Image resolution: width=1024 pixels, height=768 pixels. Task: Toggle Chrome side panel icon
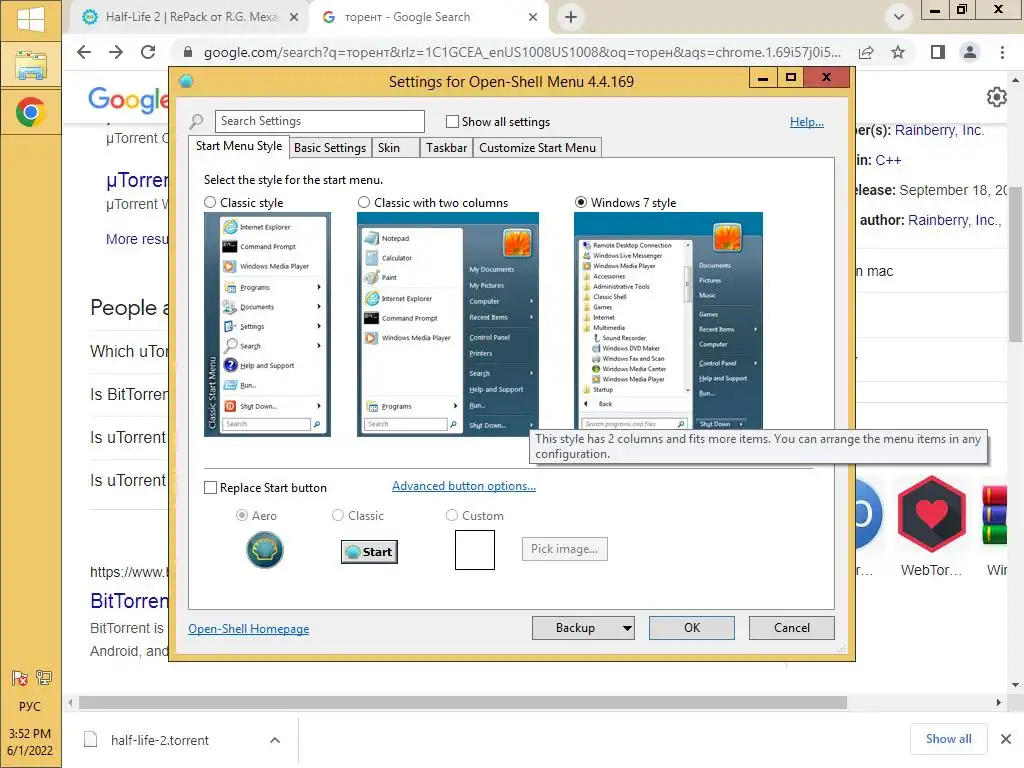[x=938, y=52]
